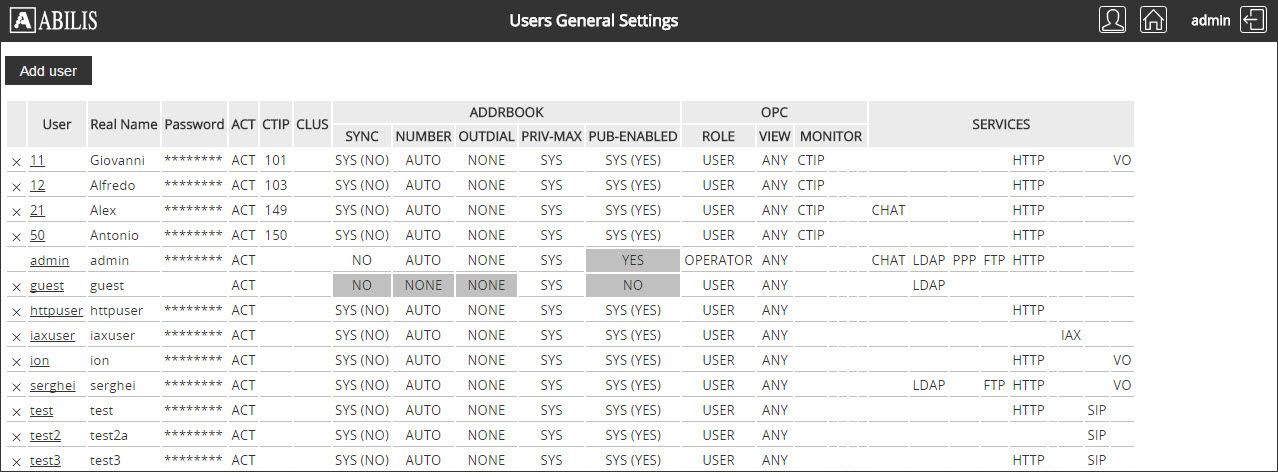Delete test3 user with X icon
The height and width of the screenshot is (474, 1278).
[16, 461]
